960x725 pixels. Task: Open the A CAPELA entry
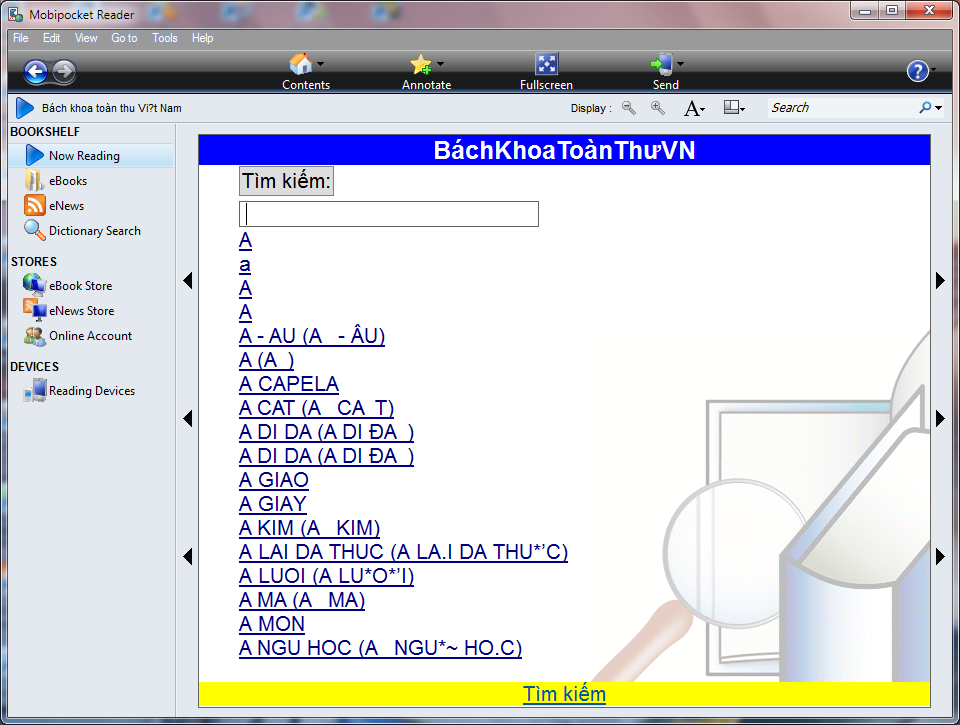tap(288, 384)
